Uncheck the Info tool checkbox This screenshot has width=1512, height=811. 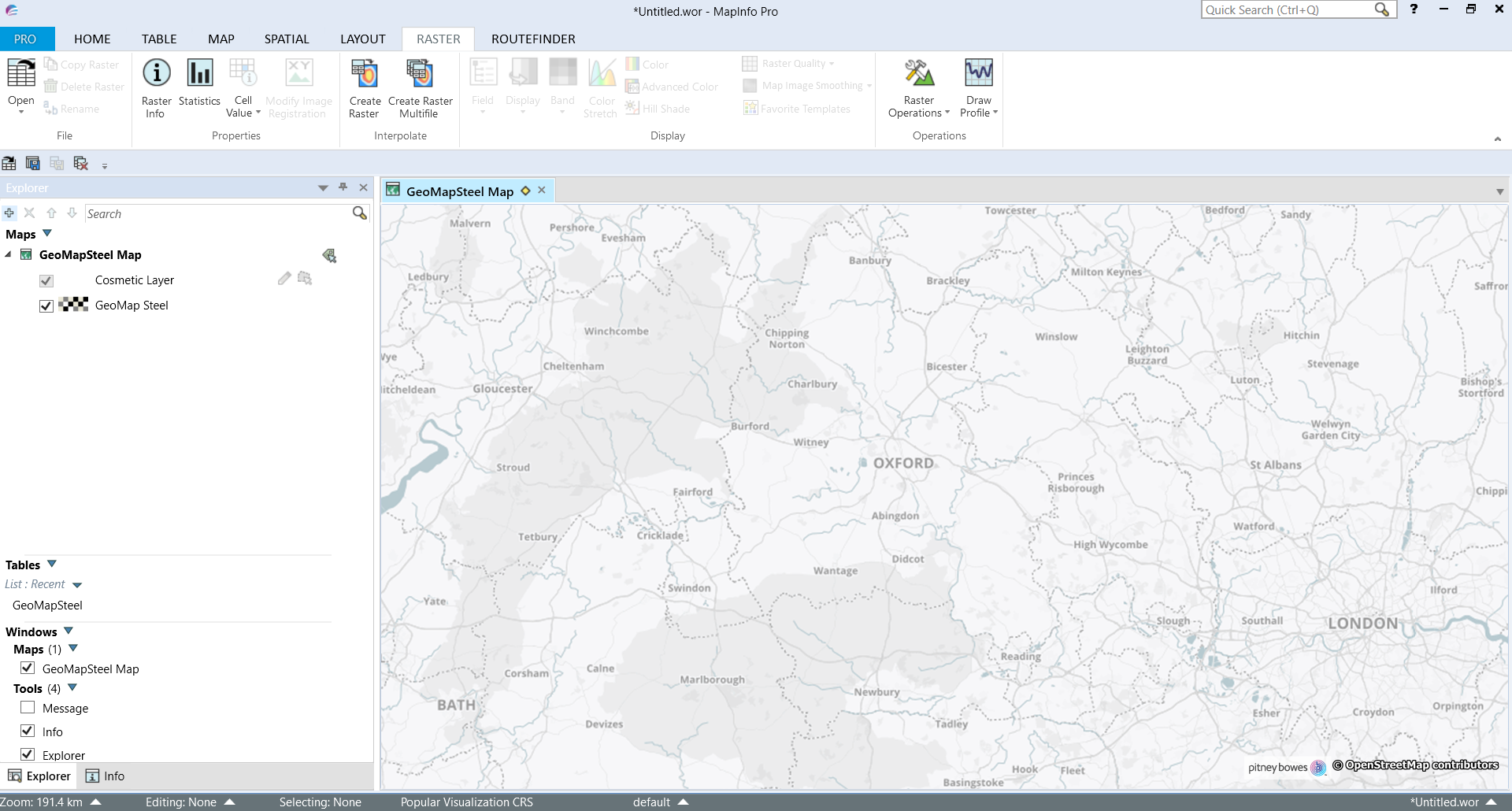tap(28, 731)
